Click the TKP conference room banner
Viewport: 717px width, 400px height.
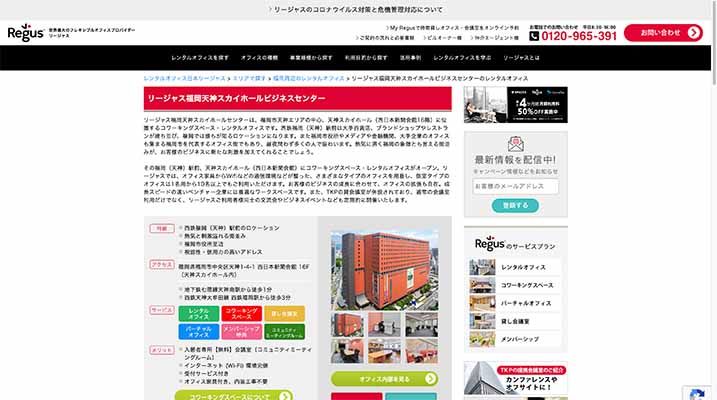click(516, 378)
